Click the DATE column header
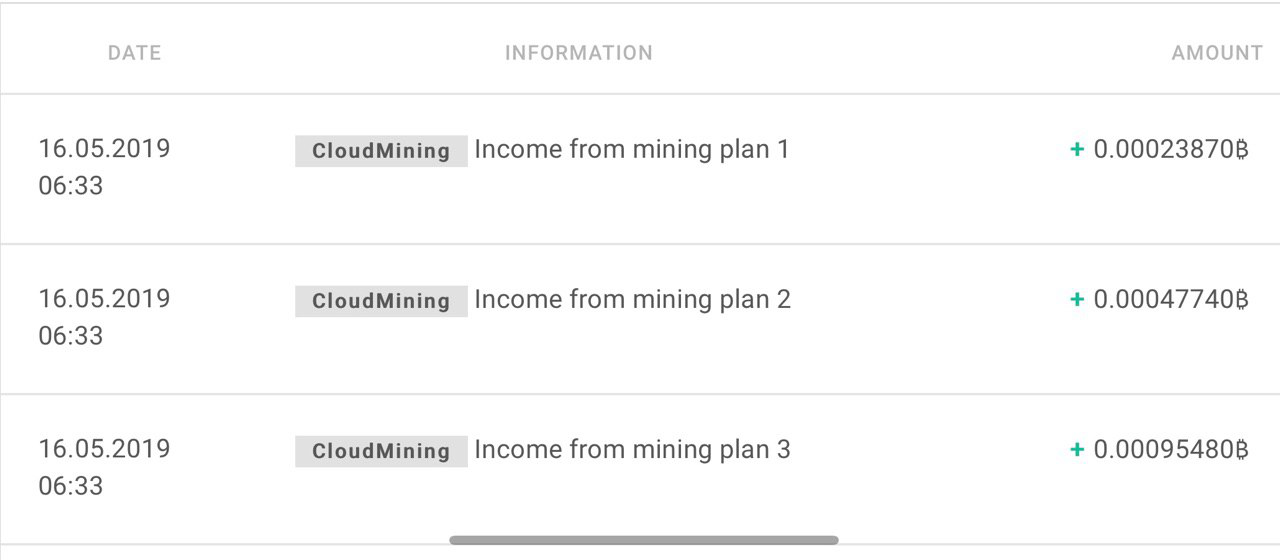Viewport: 1280px width, 560px height. 134,53
